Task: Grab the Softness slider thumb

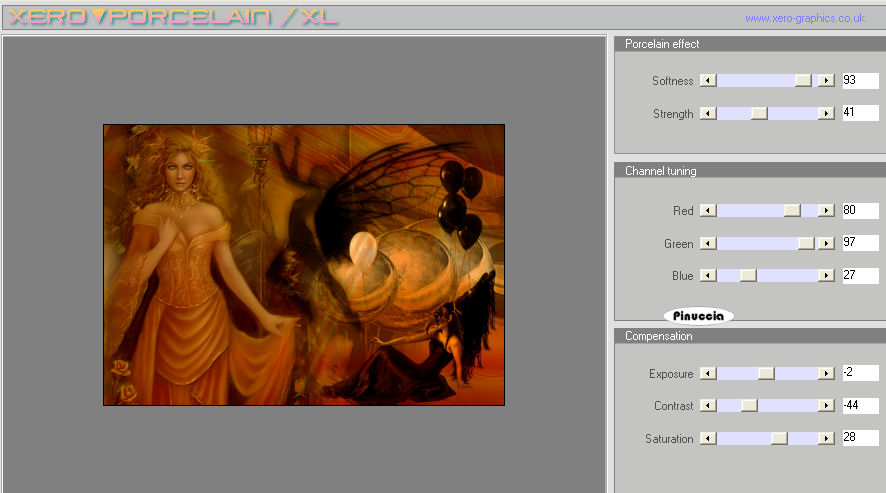Action: 803,80
